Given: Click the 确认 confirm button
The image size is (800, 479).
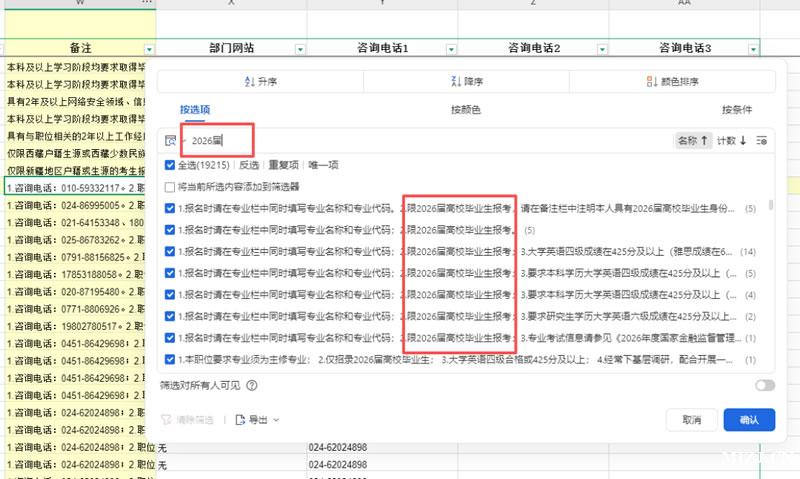Looking at the screenshot, I should click(749, 420).
